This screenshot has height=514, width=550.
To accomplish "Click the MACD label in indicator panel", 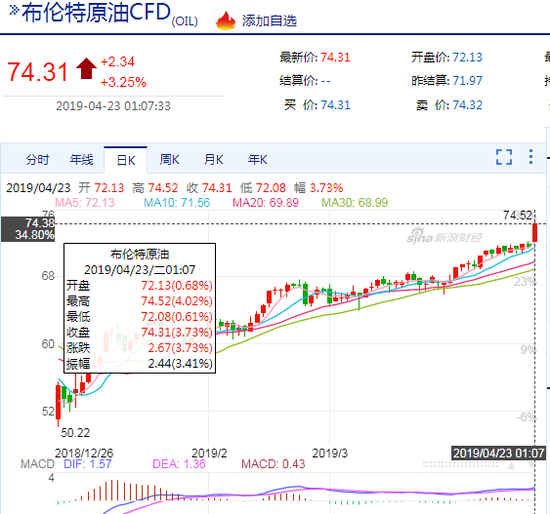I will click(38, 464).
